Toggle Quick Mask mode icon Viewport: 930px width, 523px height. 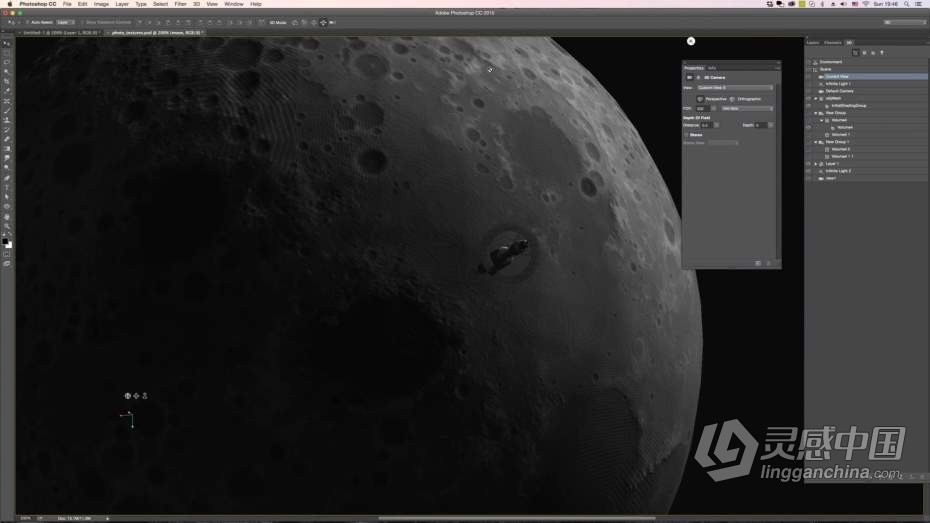7,254
